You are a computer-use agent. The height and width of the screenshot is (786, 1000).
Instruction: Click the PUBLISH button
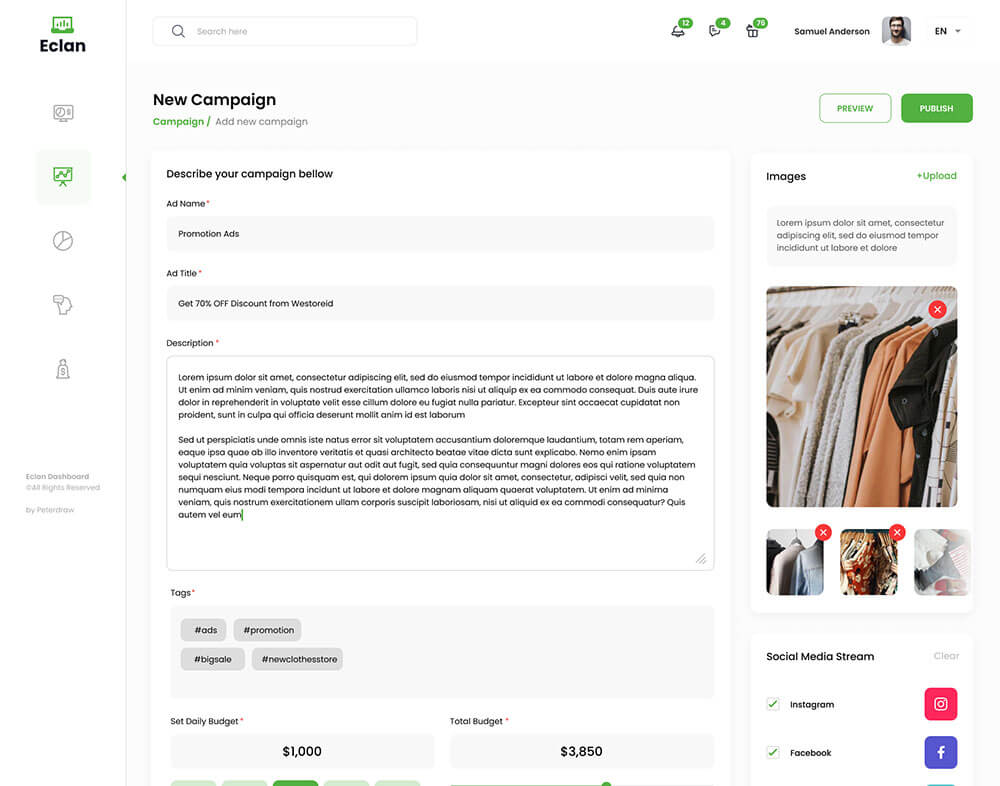tap(936, 108)
